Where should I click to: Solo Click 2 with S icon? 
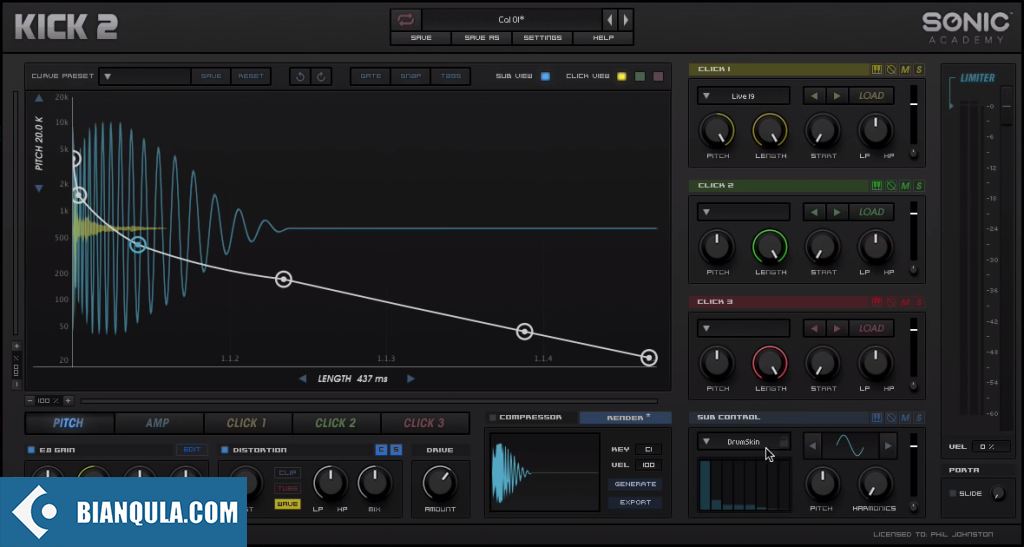pos(919,186)
